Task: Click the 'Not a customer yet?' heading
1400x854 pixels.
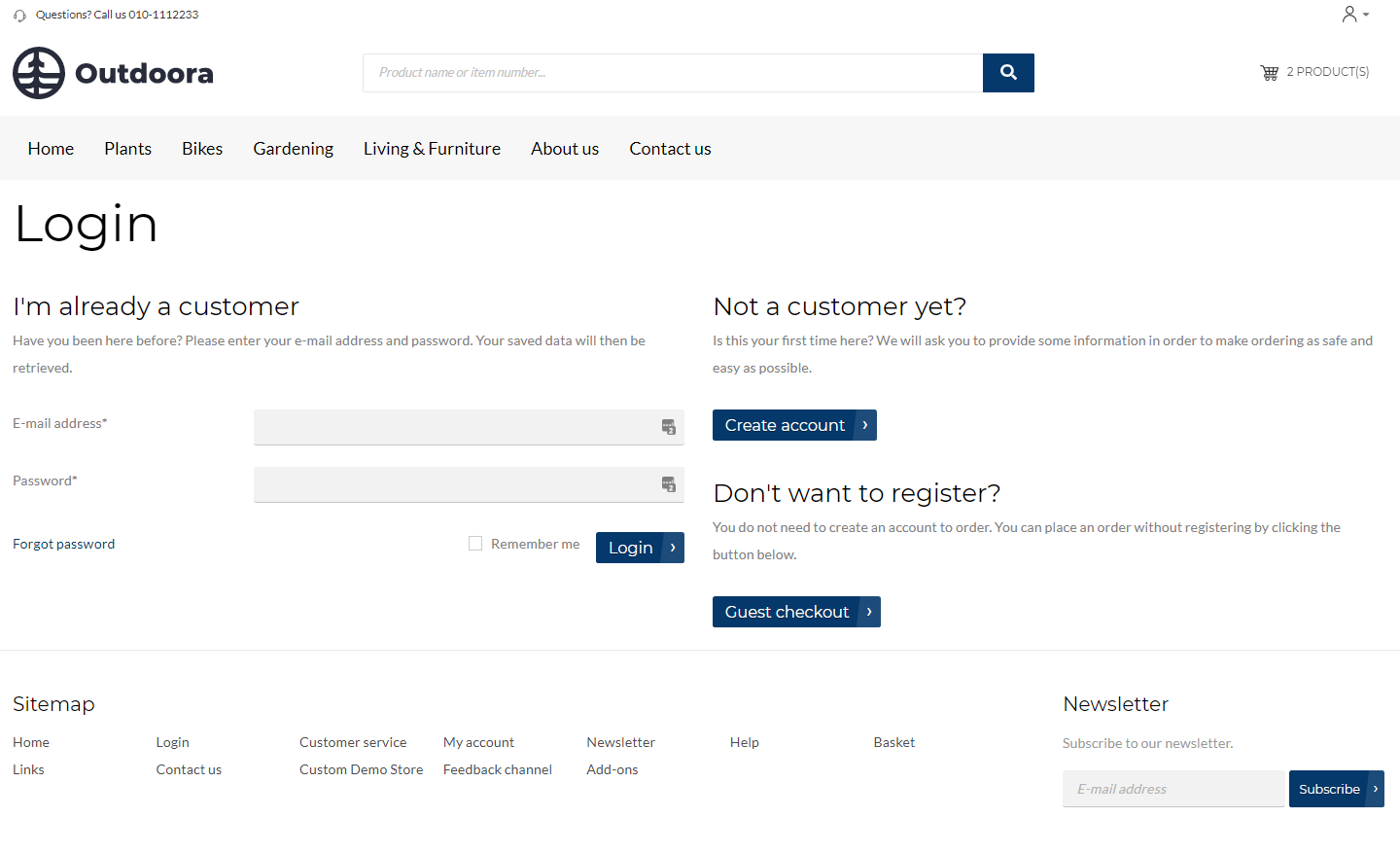Action: point(840,306)
